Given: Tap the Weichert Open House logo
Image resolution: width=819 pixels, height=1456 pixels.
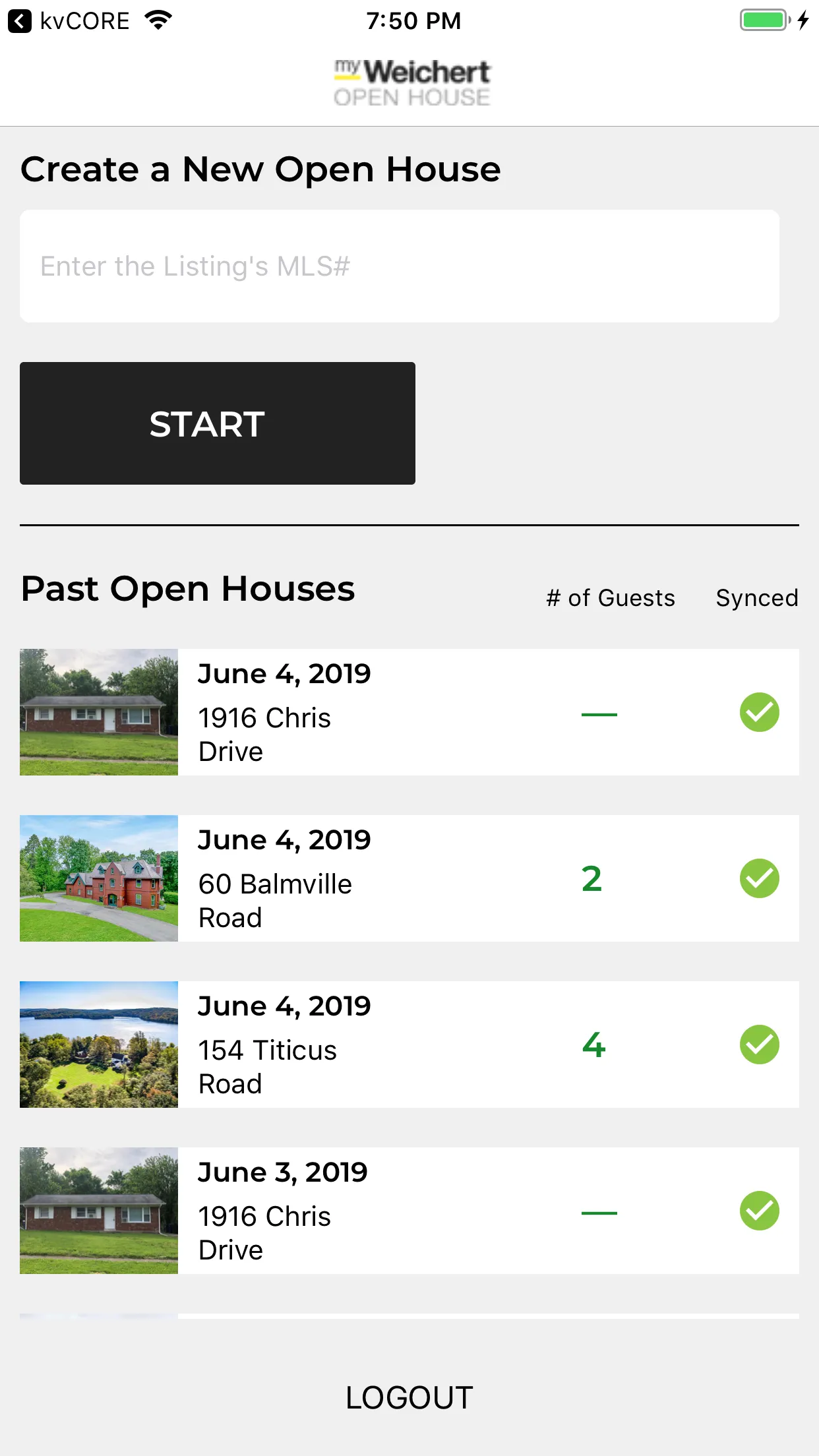Looking at the screenshot, I should click(x=412, y=83).
